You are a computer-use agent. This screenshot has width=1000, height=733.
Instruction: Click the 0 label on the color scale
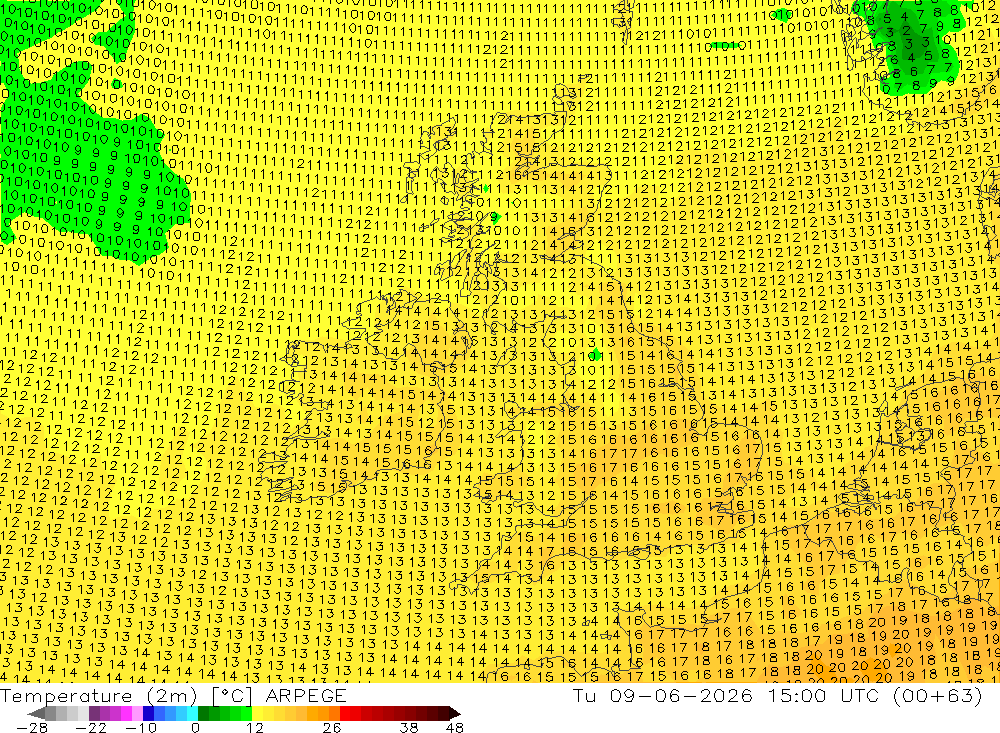[x=195, y=728]
